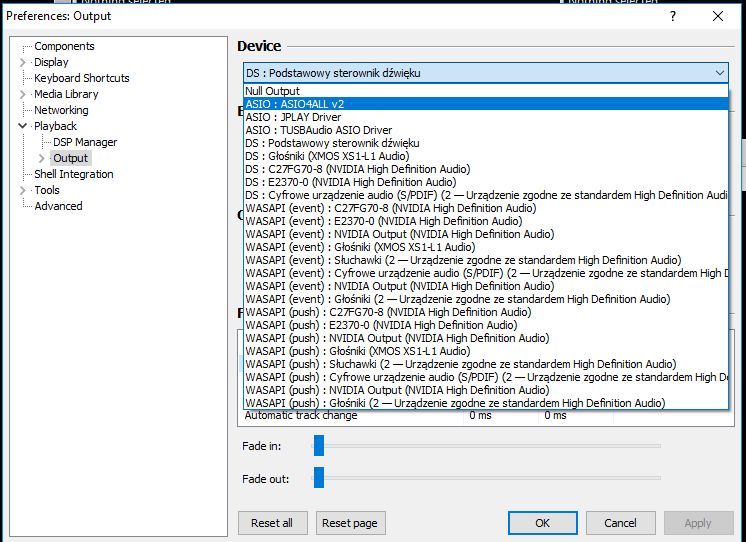Collapse the Playback tree node

(x=22, y=126)
